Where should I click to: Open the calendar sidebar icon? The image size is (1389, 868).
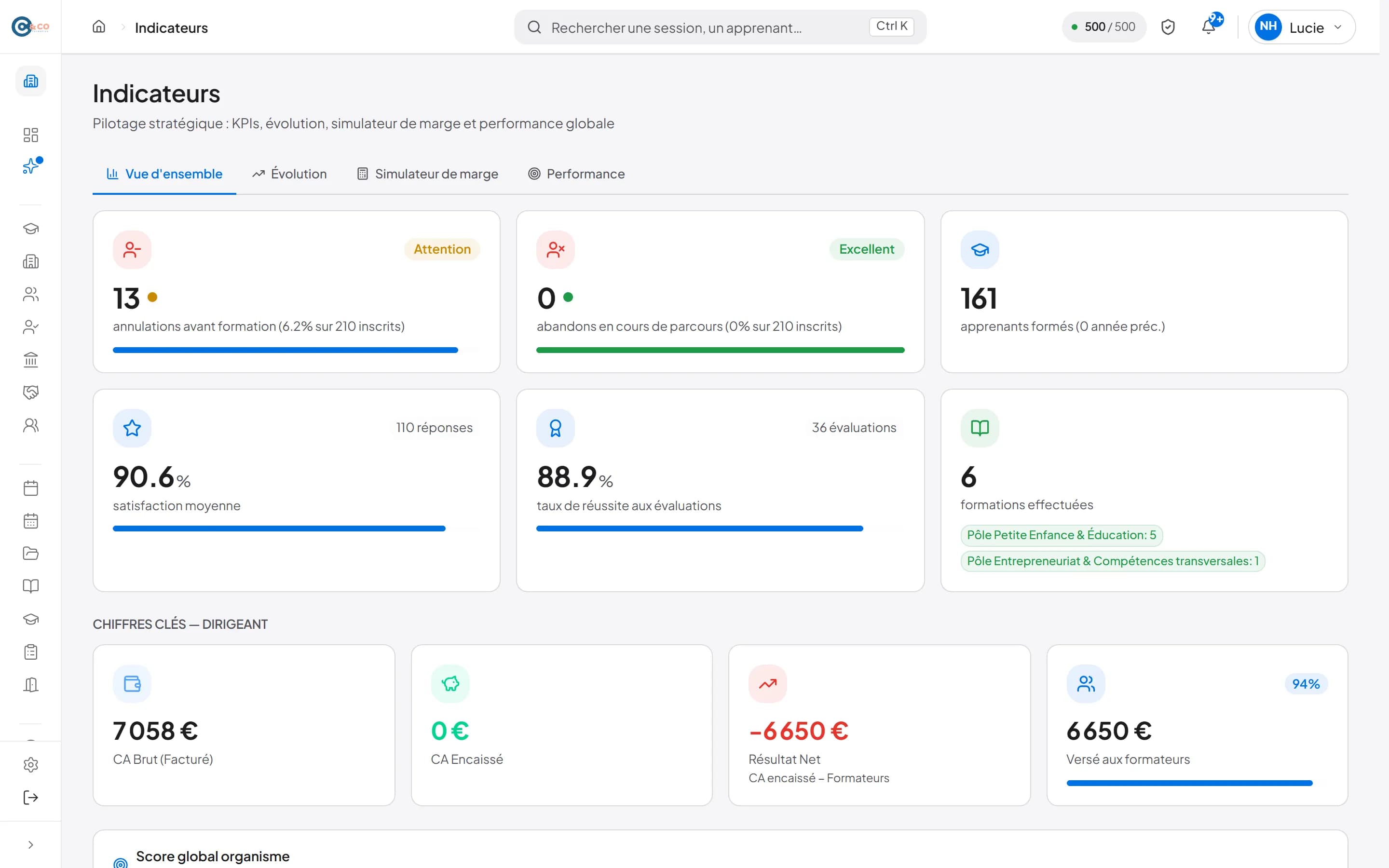(31, 488)
